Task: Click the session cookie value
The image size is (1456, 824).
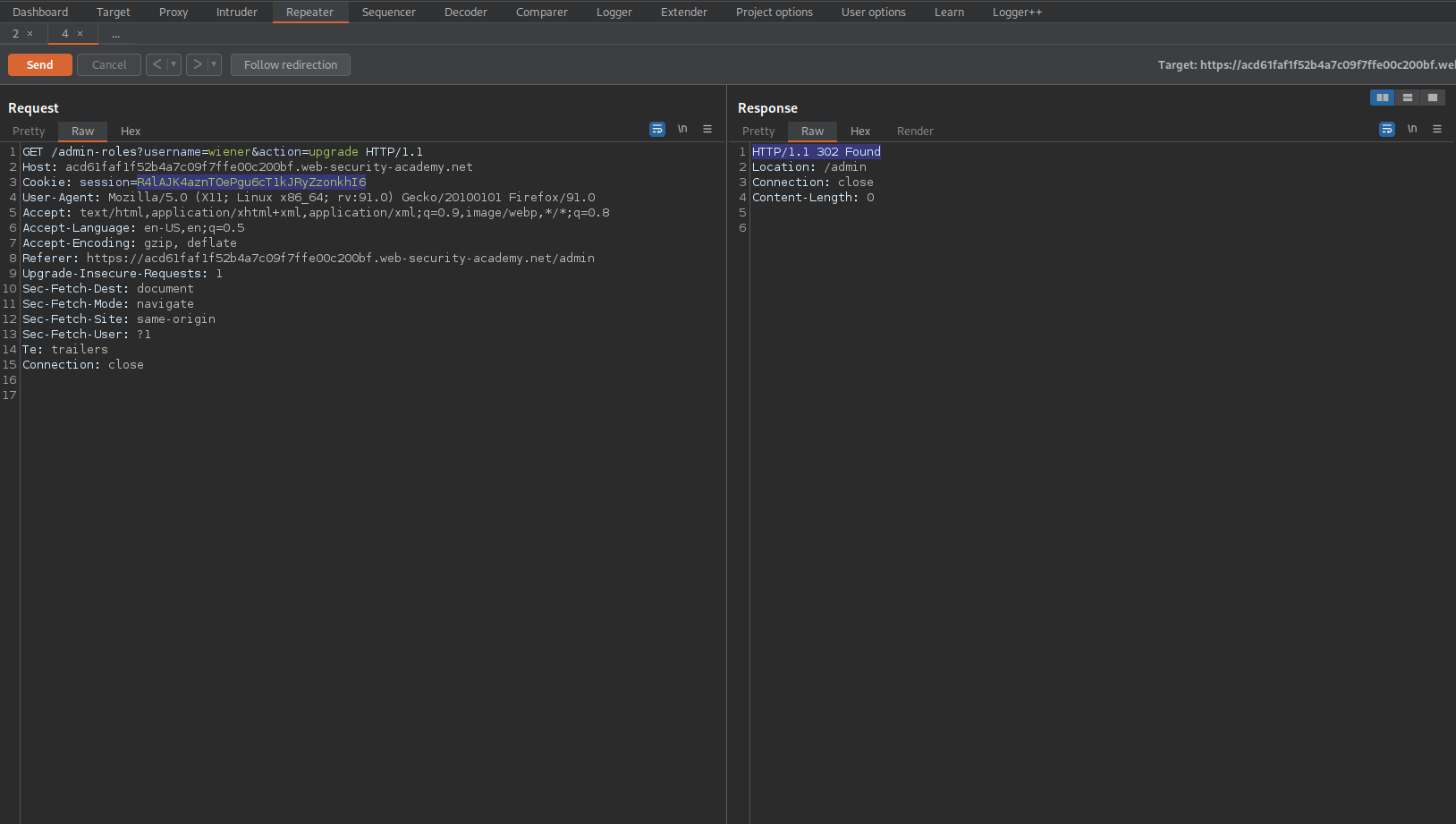Action: [x=251, y=183]
